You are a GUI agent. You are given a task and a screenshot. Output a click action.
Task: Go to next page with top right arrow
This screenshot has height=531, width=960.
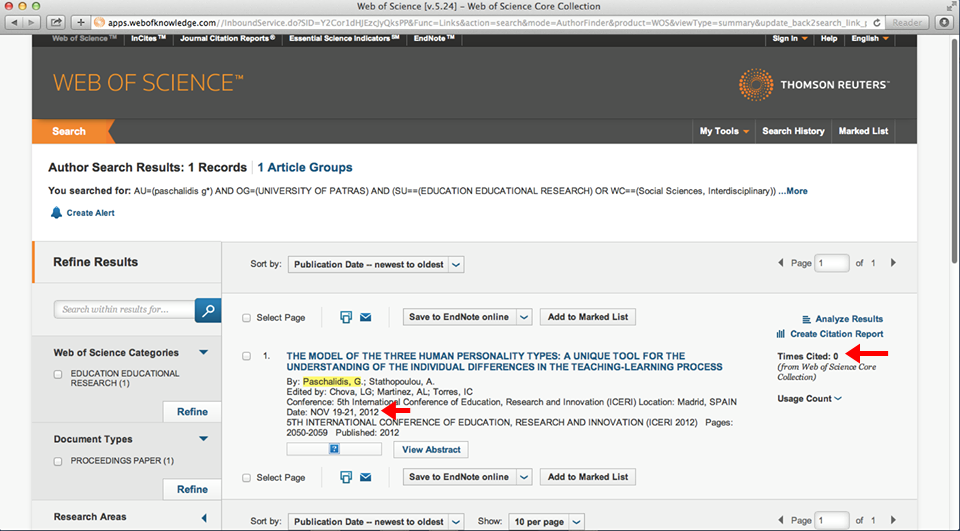(893, 263)
